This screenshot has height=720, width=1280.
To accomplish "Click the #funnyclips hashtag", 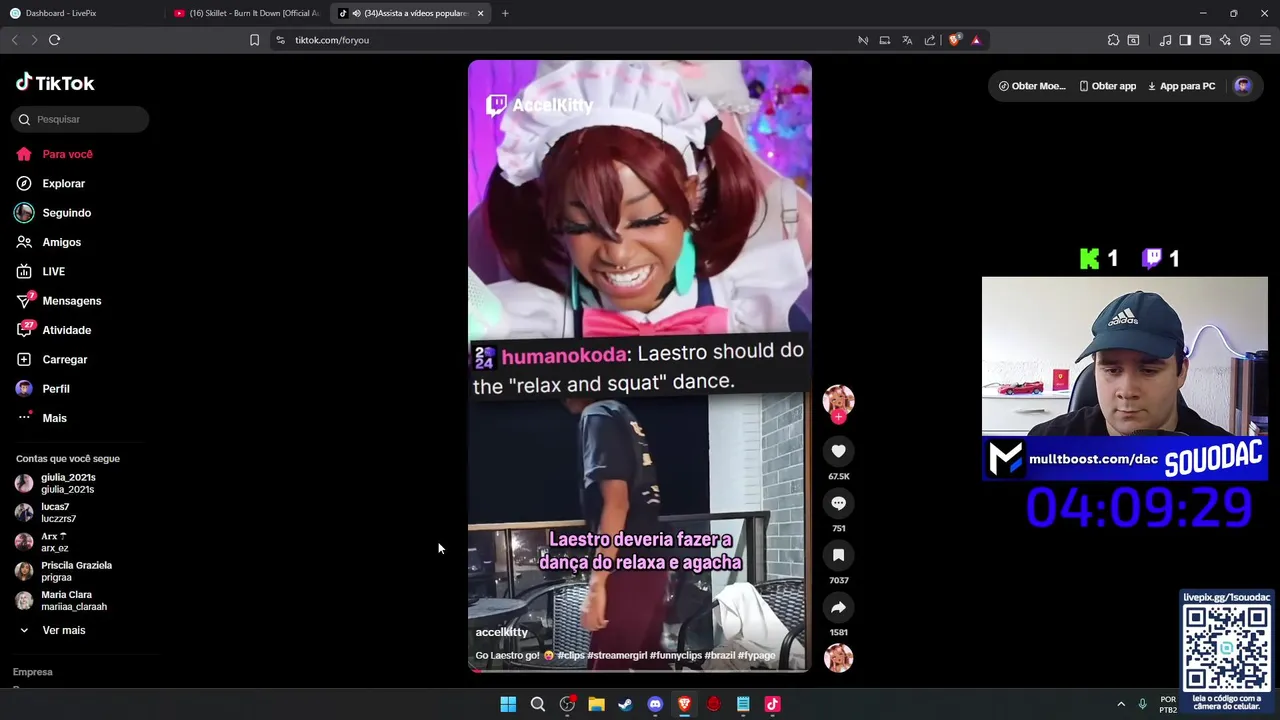I will [x=676, y=655].
